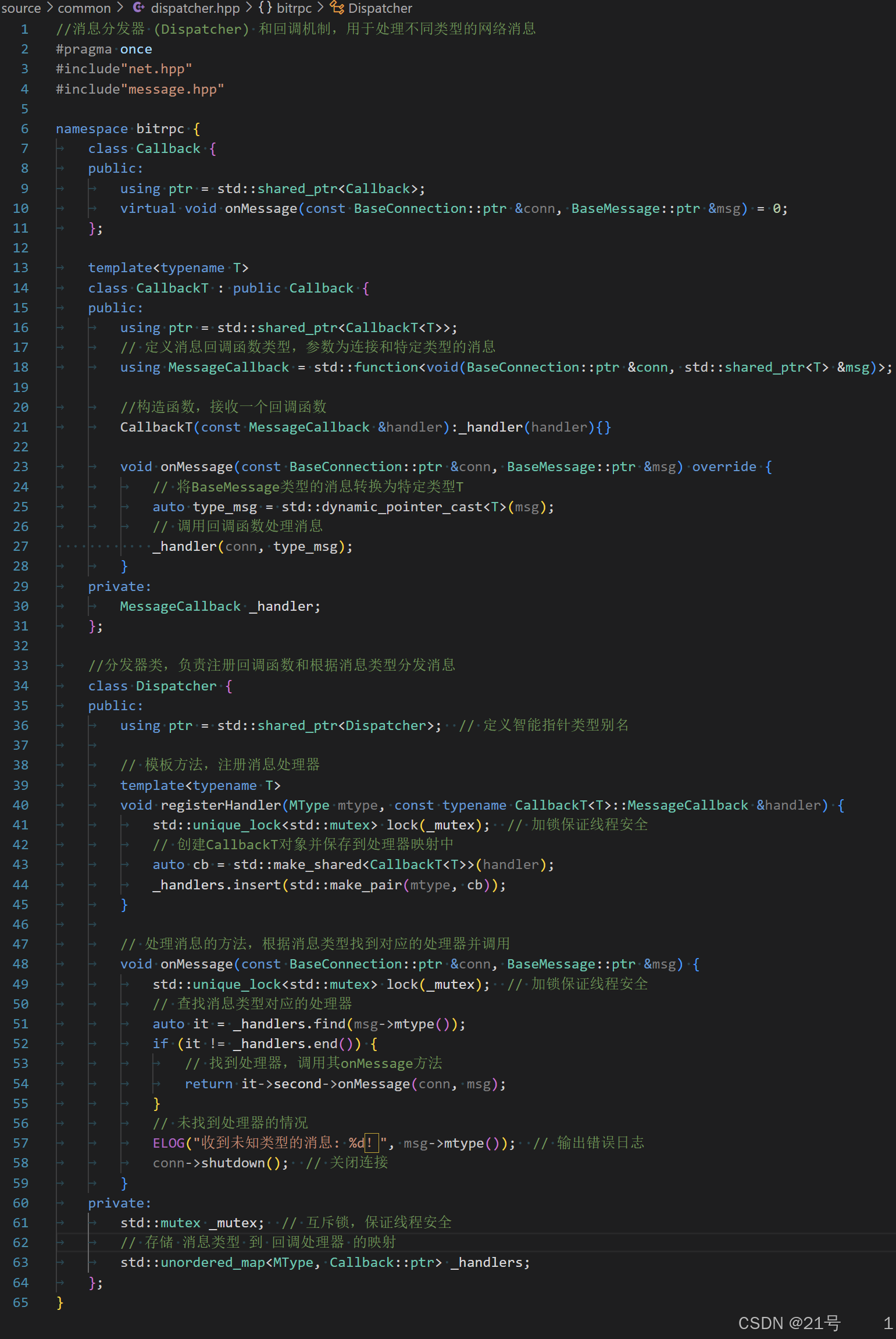This screenshot has height=1339, width=896.
Task: Click the first-line Chinese comment about Dispatcher
Action: coord(296,29)
